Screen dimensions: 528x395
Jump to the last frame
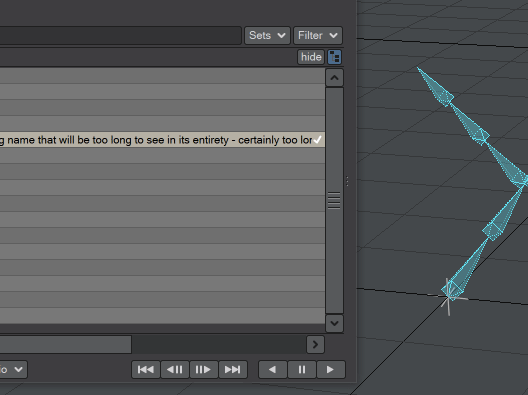click(233, 370)
